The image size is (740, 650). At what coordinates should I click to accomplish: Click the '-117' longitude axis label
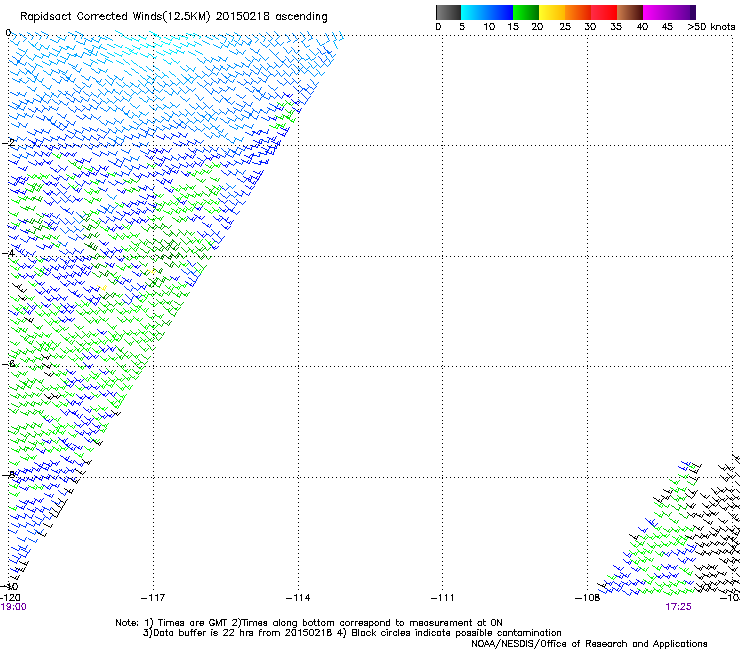tap(153, 598)
